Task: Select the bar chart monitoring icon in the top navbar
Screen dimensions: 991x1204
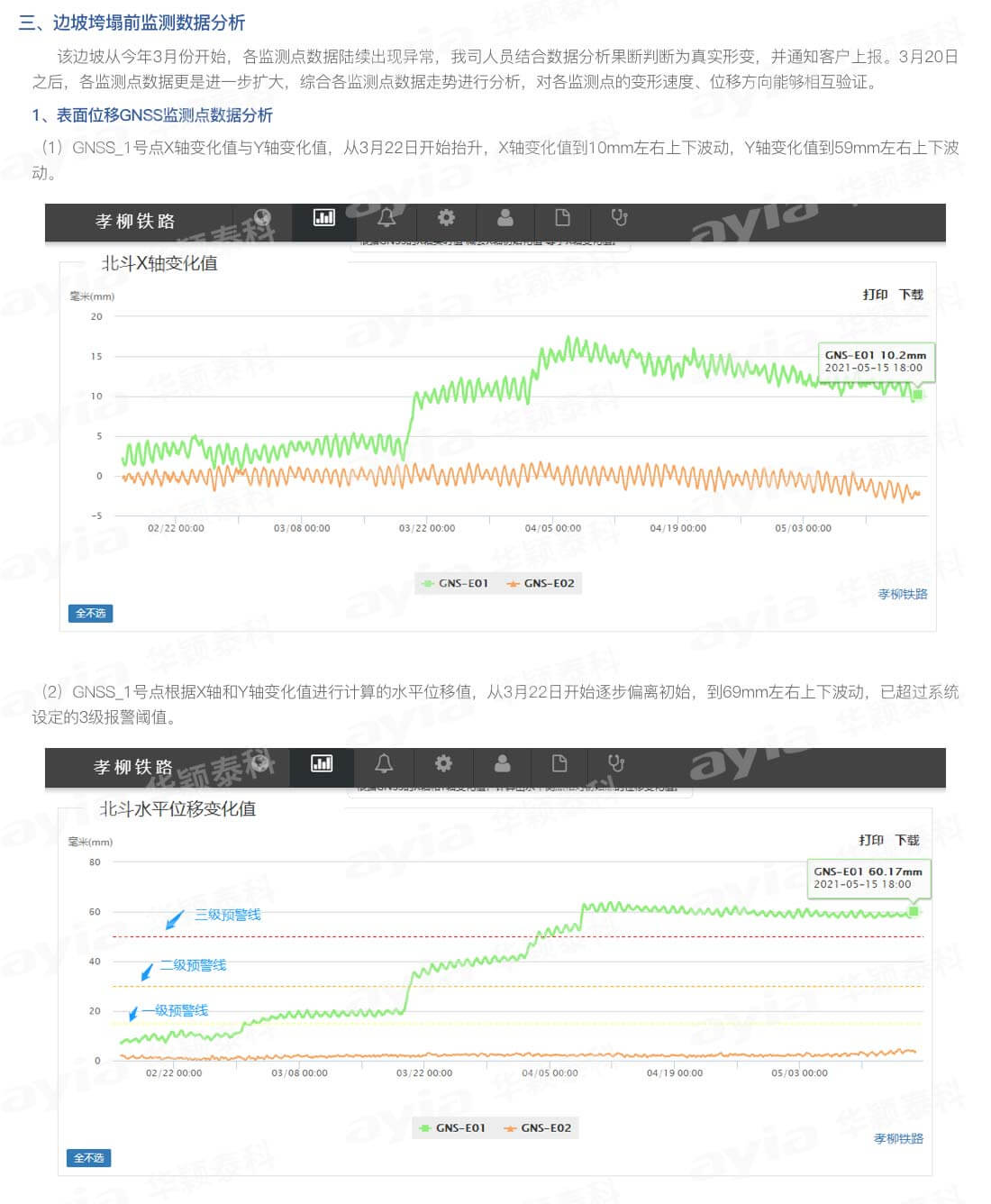Action: point(323,219)
